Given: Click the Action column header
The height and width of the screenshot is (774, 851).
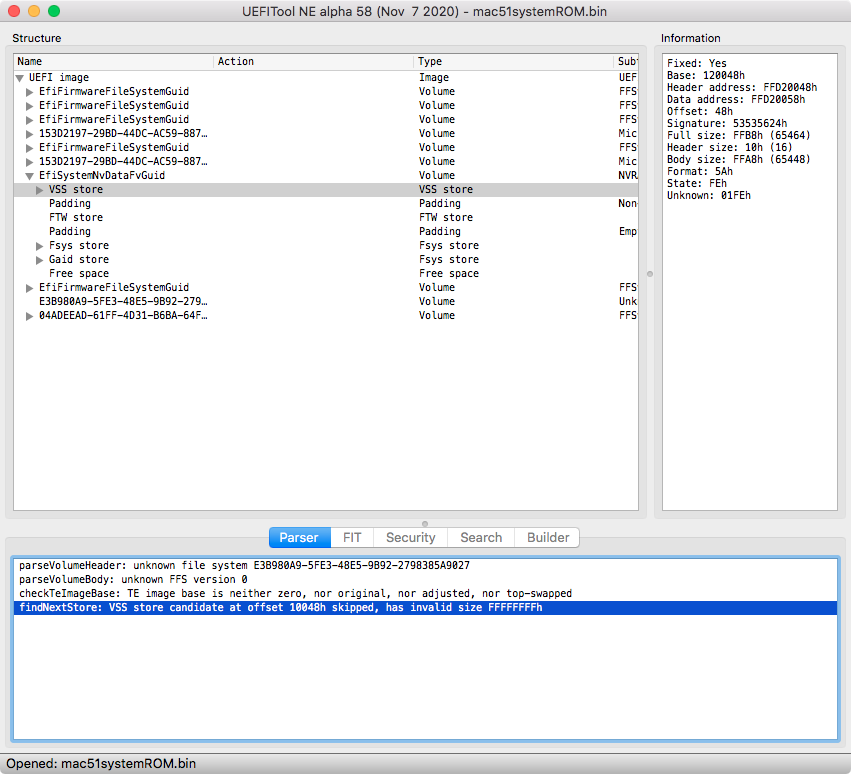Looking at the screenshot, I should 314,61.
